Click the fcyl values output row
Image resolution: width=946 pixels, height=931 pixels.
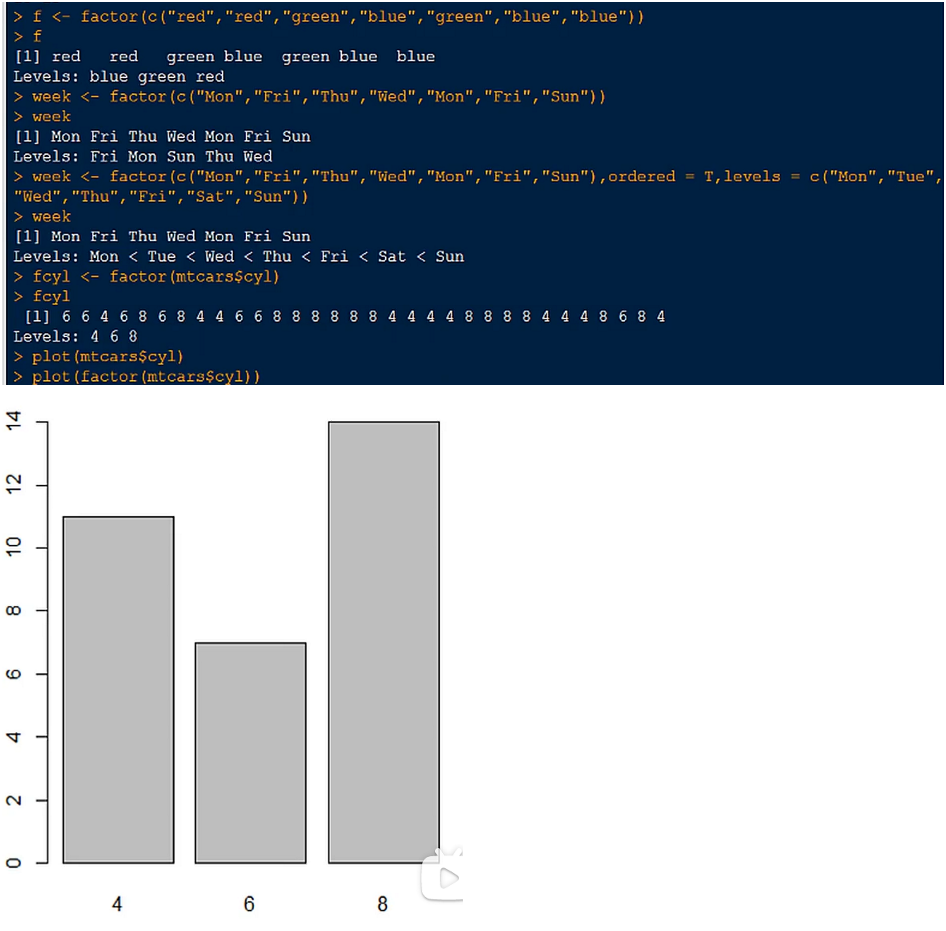(x=344, y=316)
